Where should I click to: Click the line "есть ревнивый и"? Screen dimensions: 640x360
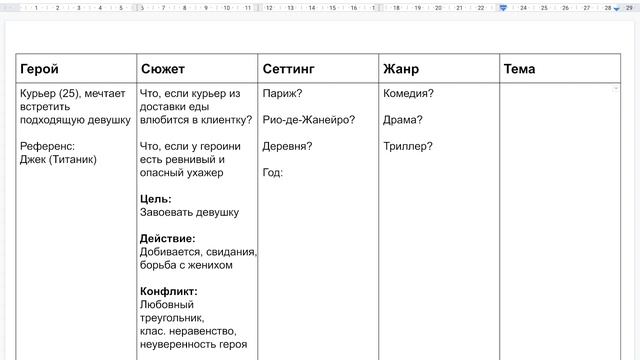click(x=182, y=160)
